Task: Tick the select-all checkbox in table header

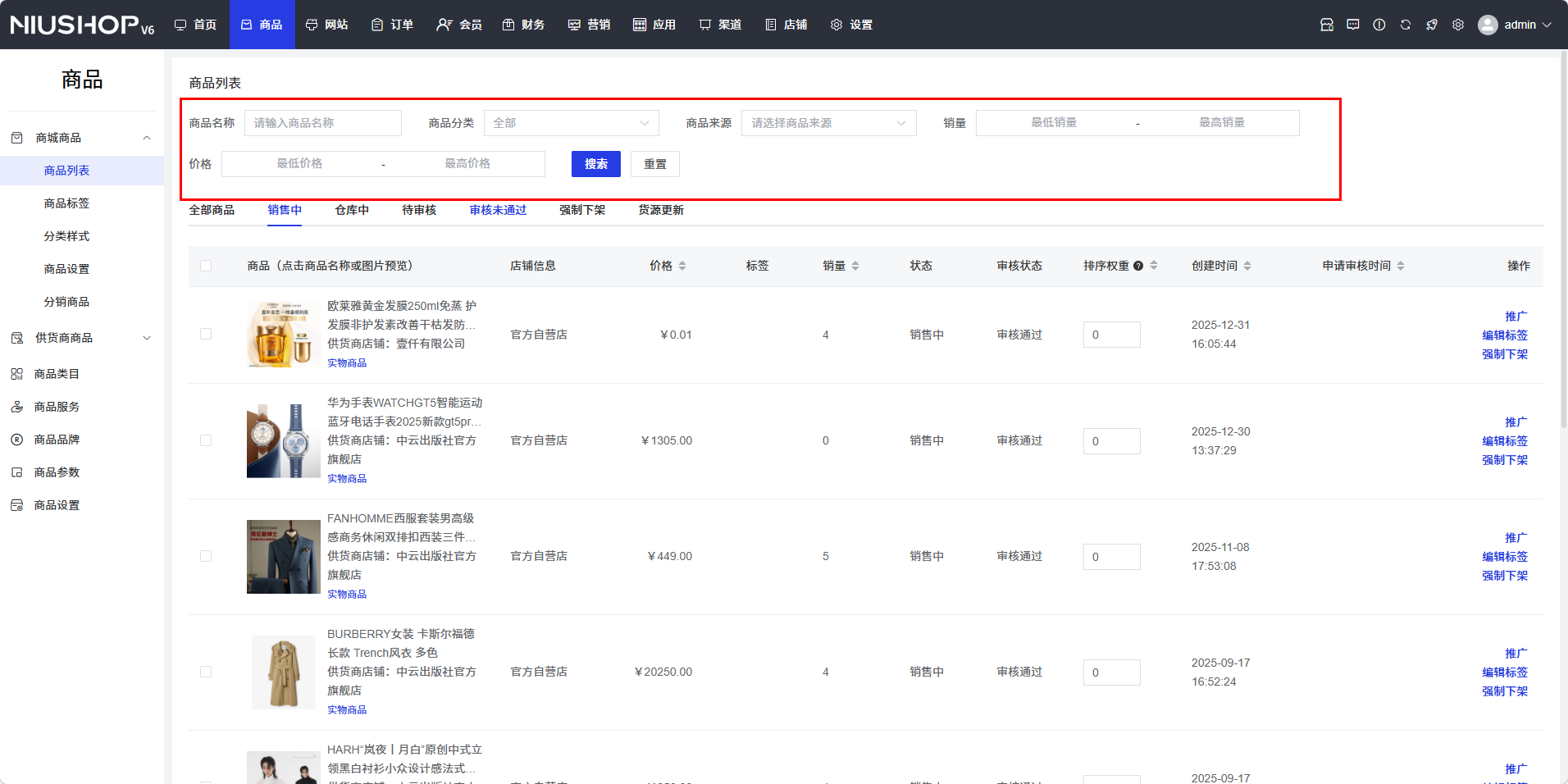Action: (206, 266)
